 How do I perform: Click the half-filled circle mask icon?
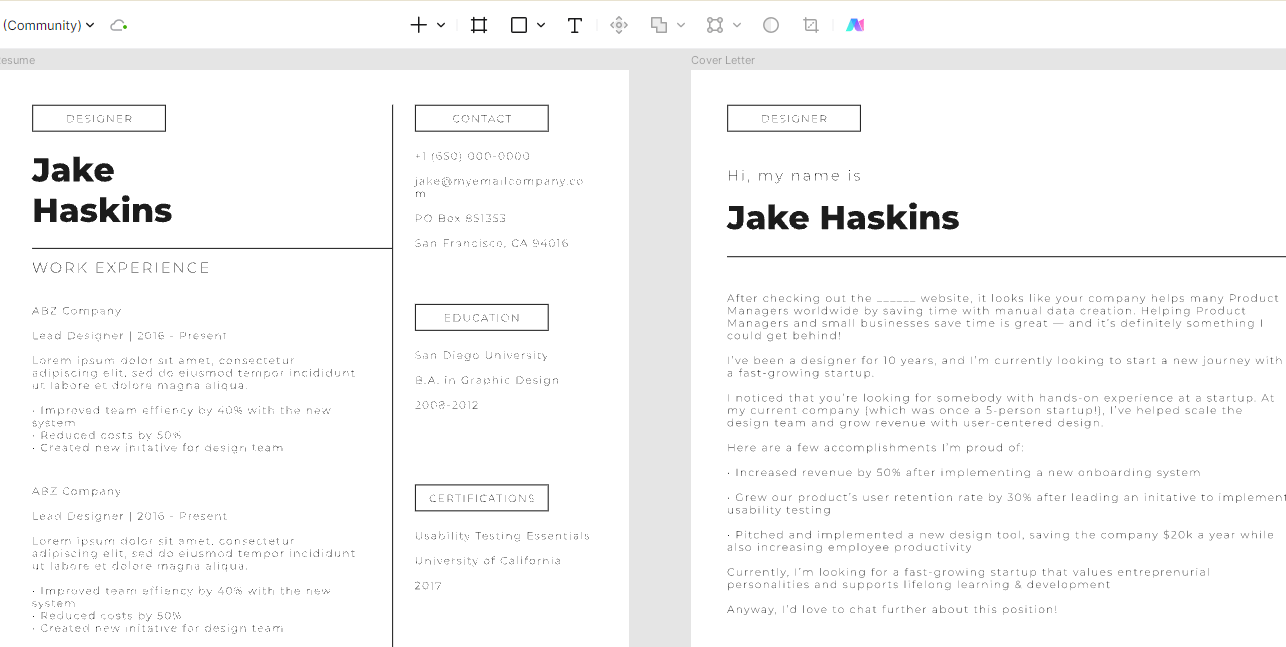click(x=771, y=25)
